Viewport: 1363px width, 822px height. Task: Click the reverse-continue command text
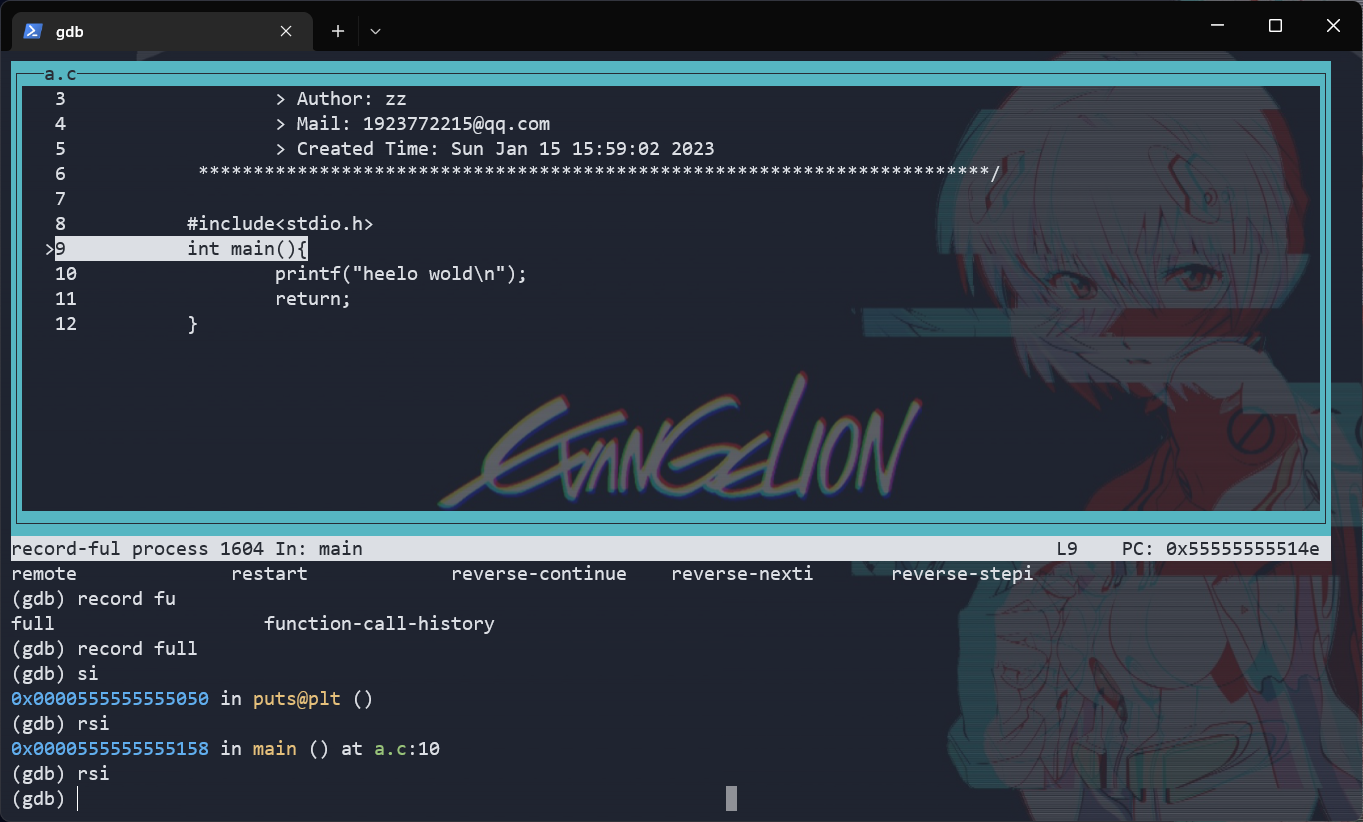538,573
